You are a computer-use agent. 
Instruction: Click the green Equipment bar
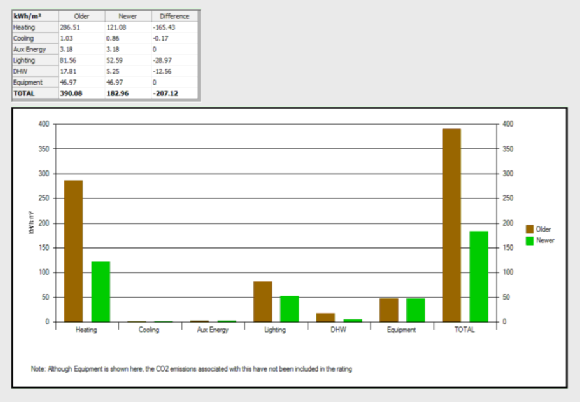tap(416, 310)
